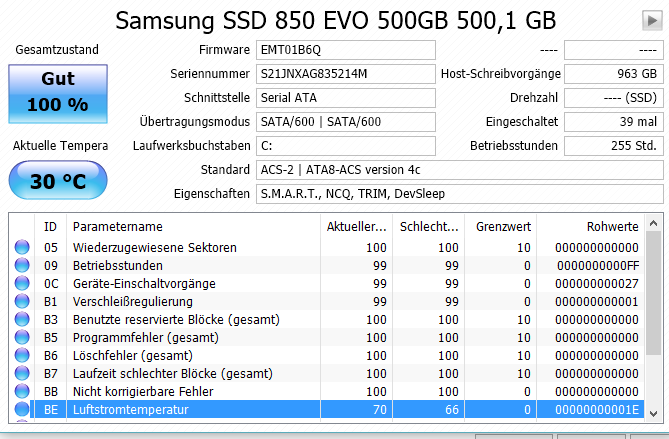
Task: Click the Firmware field EMT01B6Q
Action: pos(346,50)
